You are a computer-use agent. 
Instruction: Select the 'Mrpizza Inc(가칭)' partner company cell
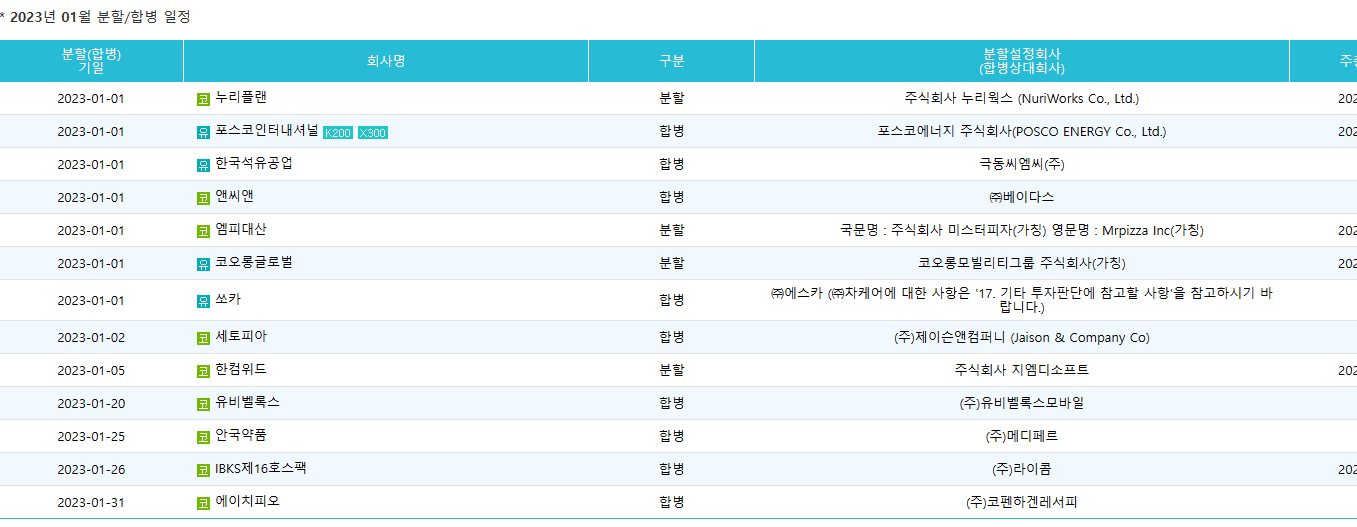[x=1022, y=231]
